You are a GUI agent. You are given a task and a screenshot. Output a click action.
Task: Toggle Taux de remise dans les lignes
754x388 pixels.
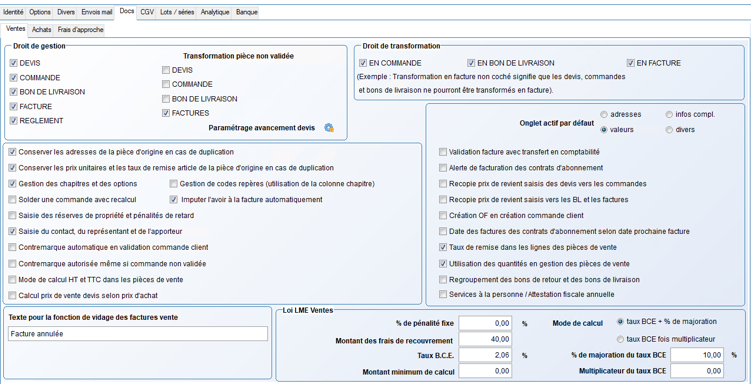pyautogui.click(x=443, y=247)
